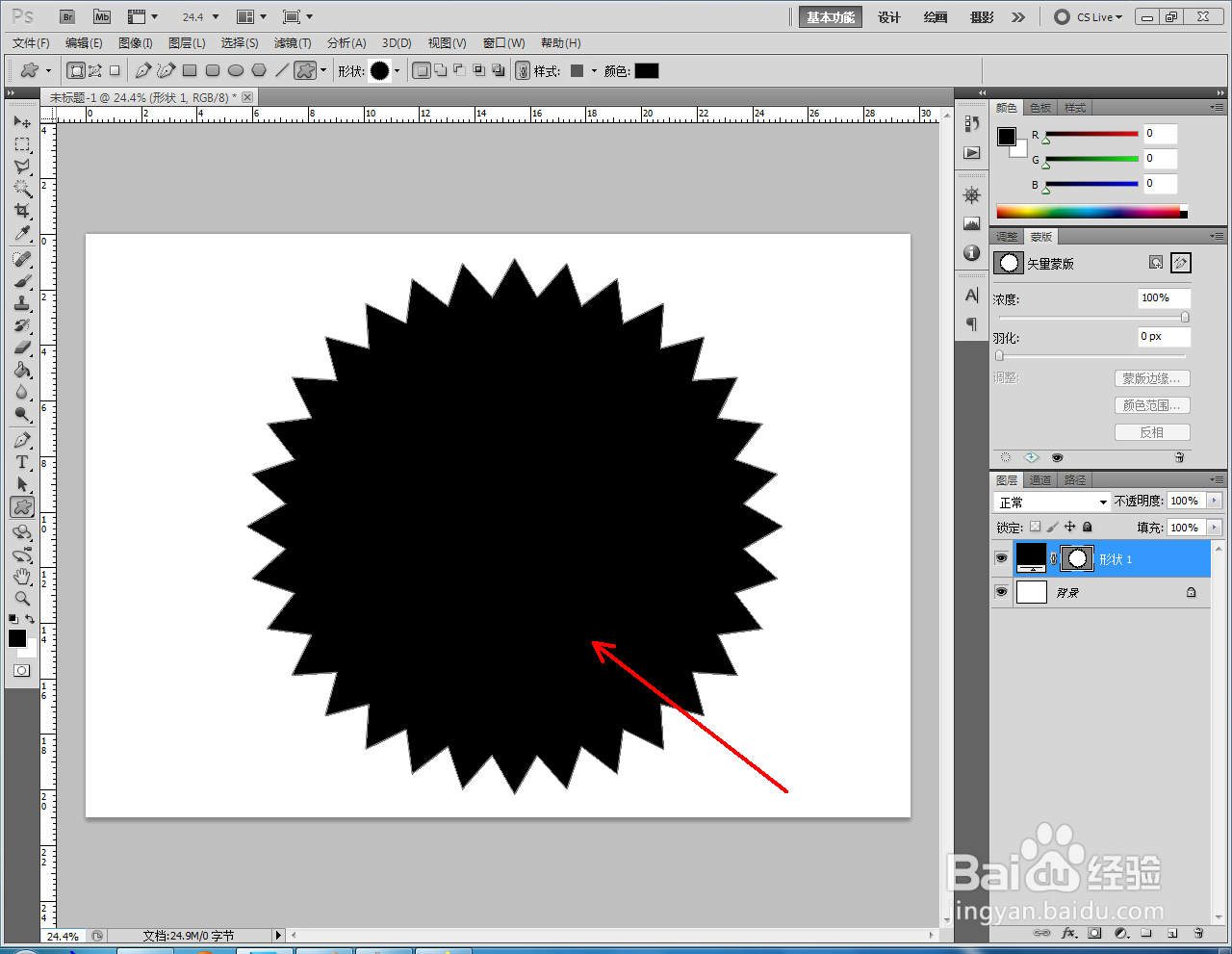1232x954 pixels.
Task: Choose the Polygon shape option
Action: point(259,70)
